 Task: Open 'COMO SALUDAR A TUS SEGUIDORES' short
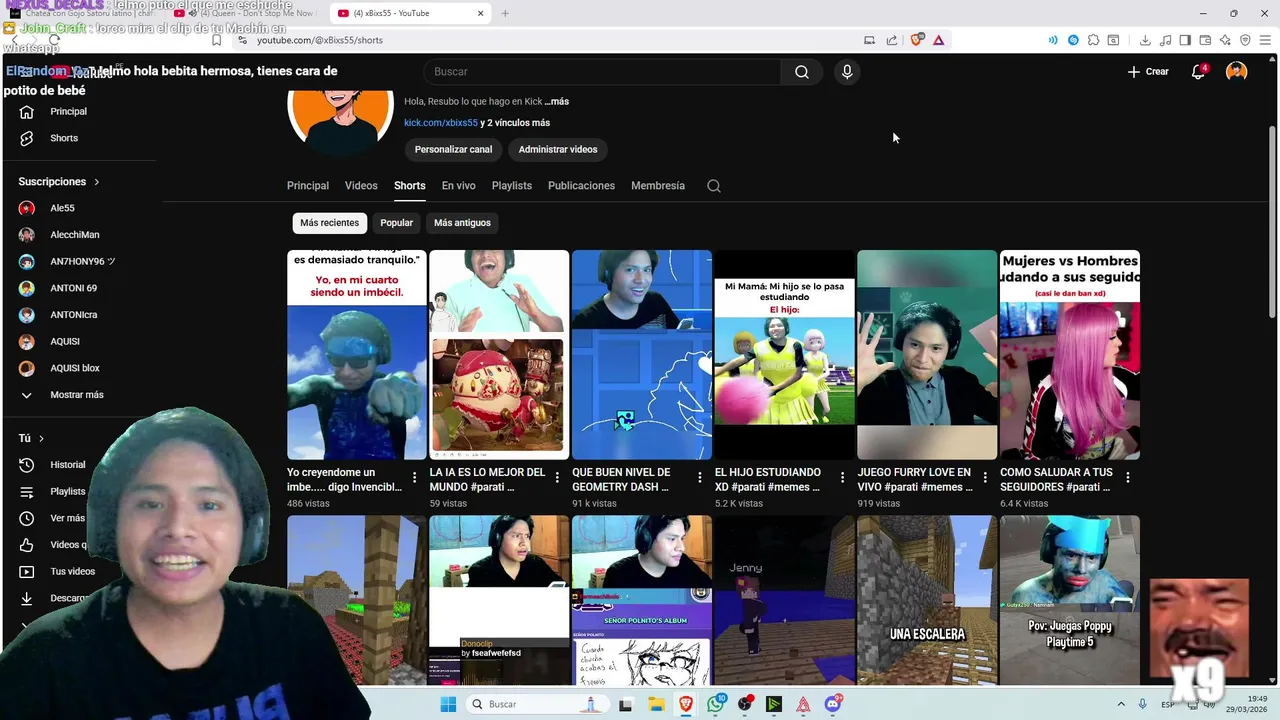click(1070, 355)
